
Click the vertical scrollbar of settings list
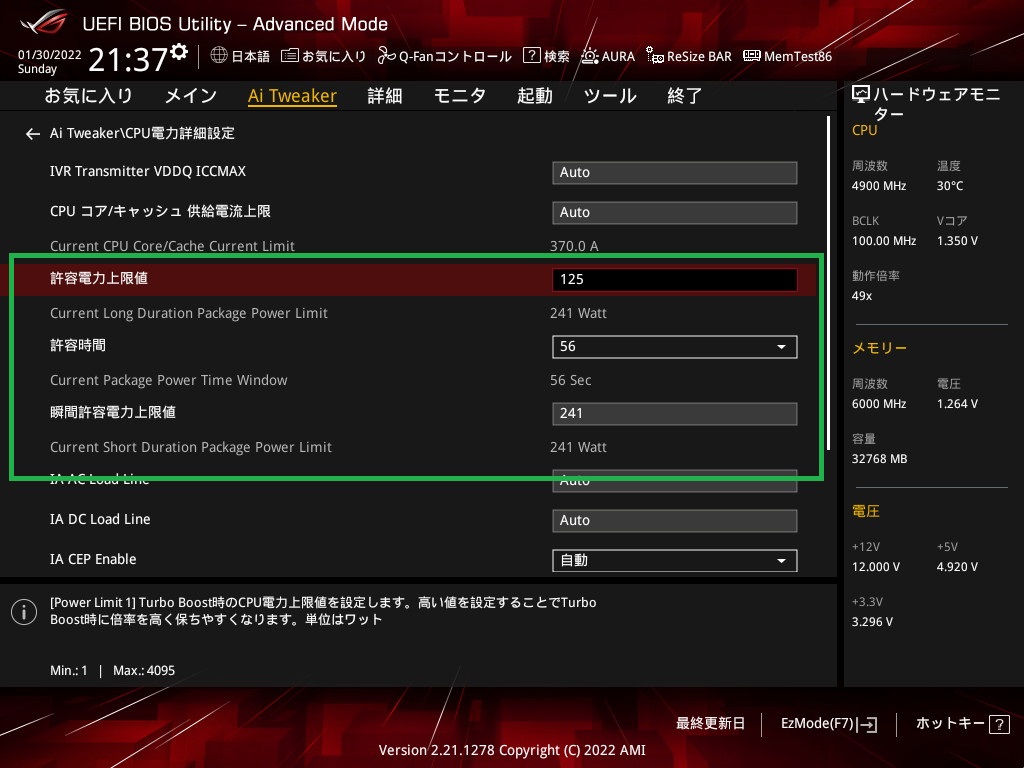tap(829, 280)
